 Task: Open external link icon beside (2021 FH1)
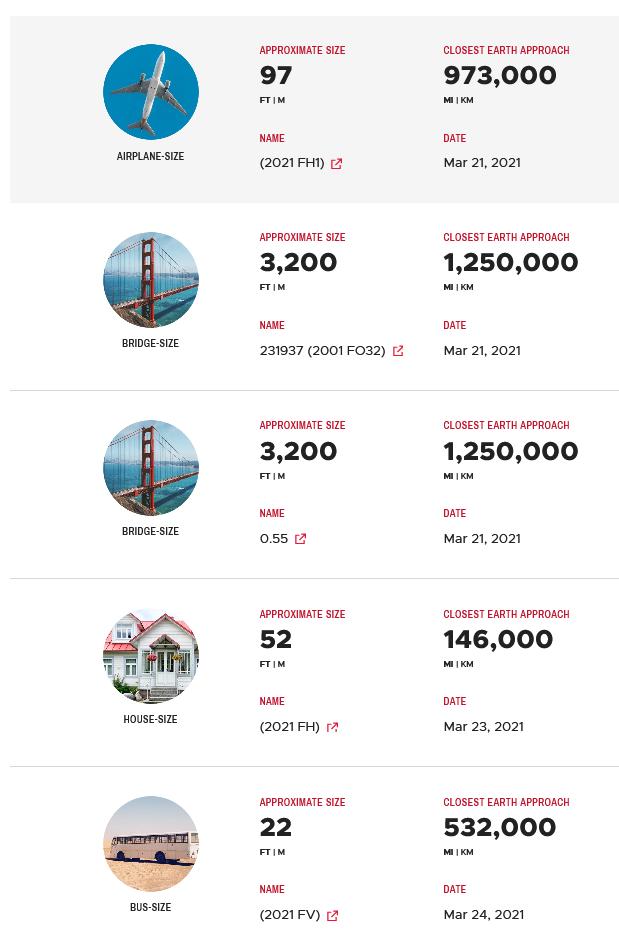coord(336,163)
